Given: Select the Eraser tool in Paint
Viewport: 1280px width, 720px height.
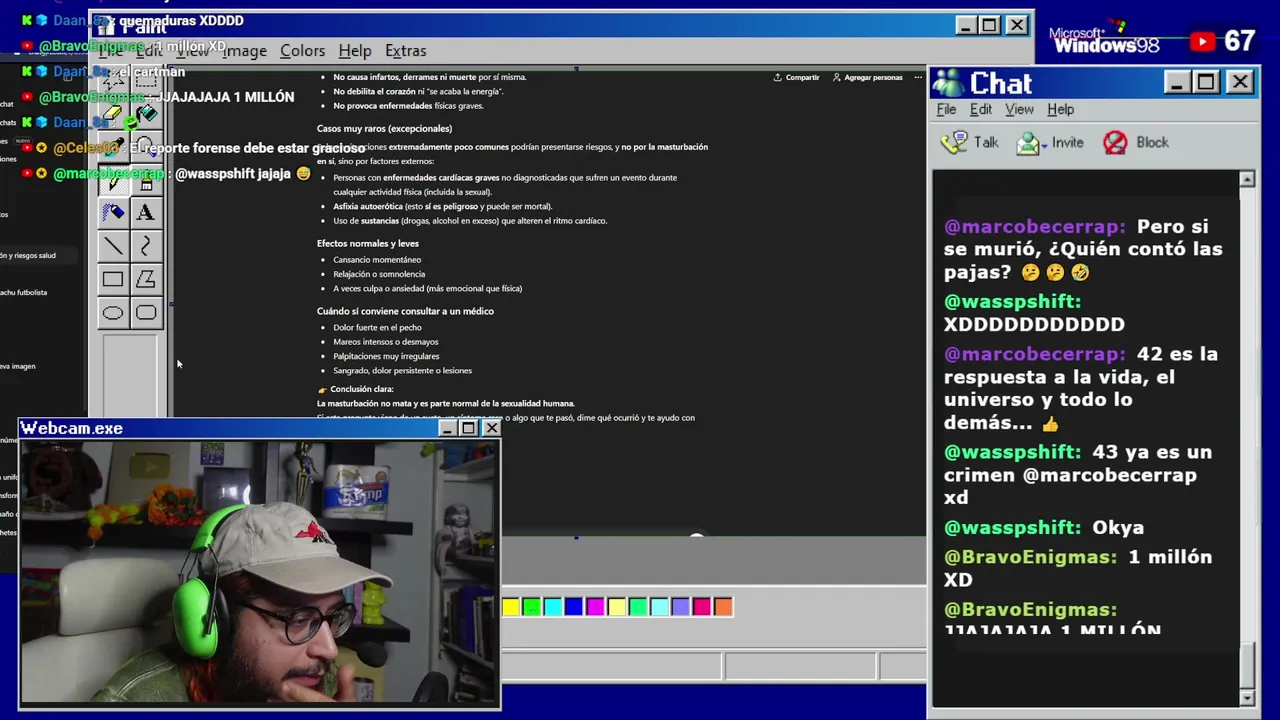Looking at the screenshot, I should [113, 115].
